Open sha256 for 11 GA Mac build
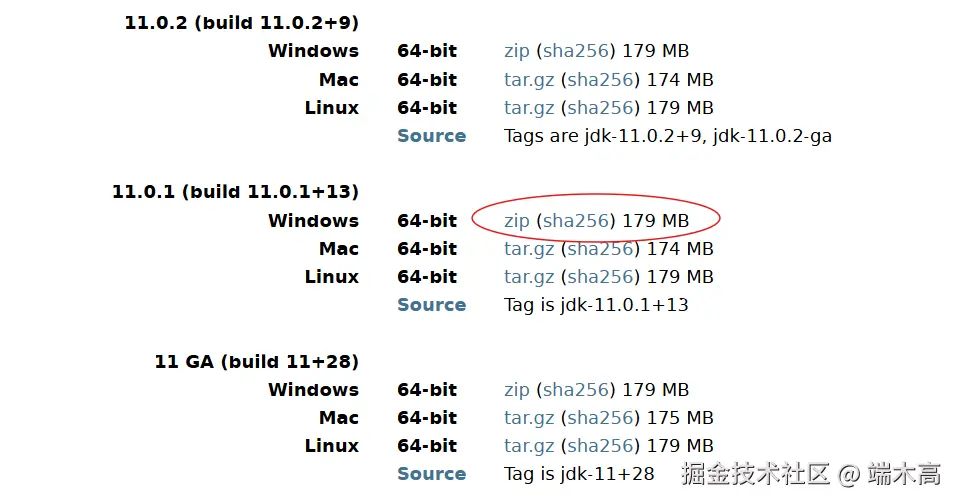The height and width of the screenshot is (504, 958). click(601, 418)
